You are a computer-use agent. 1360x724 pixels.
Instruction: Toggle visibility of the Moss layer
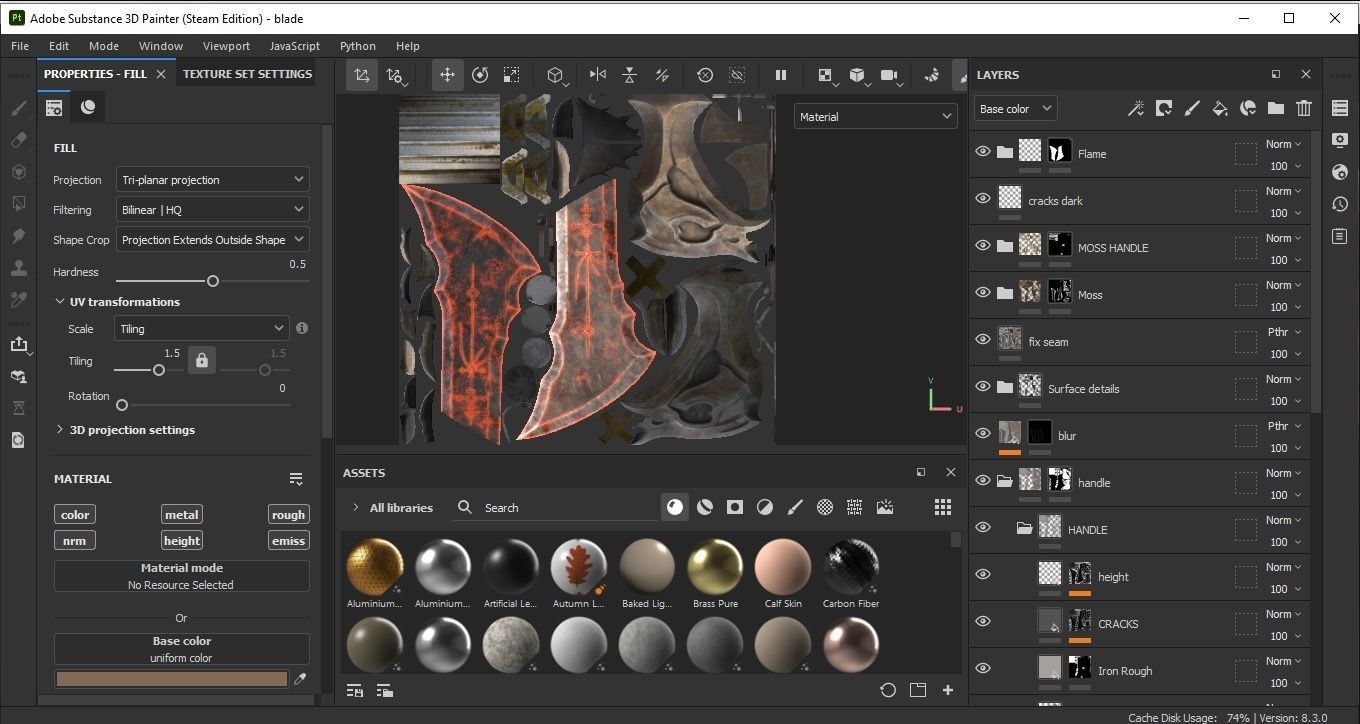pos(983,293)
